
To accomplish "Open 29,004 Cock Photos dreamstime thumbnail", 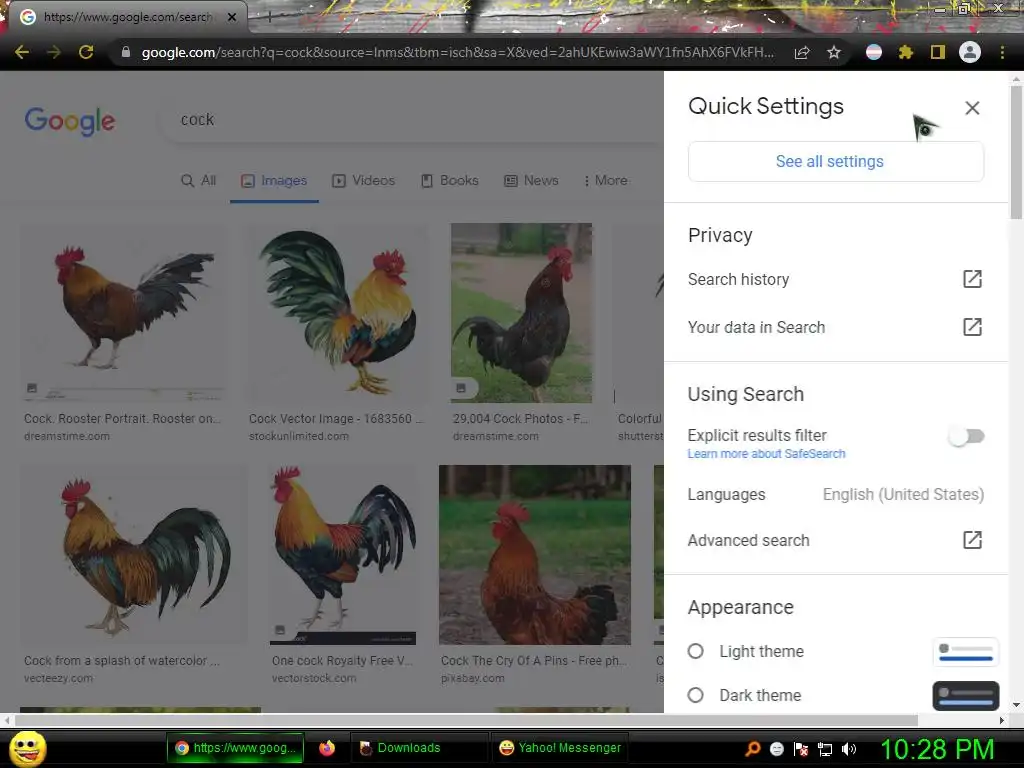I will (521, 312).
